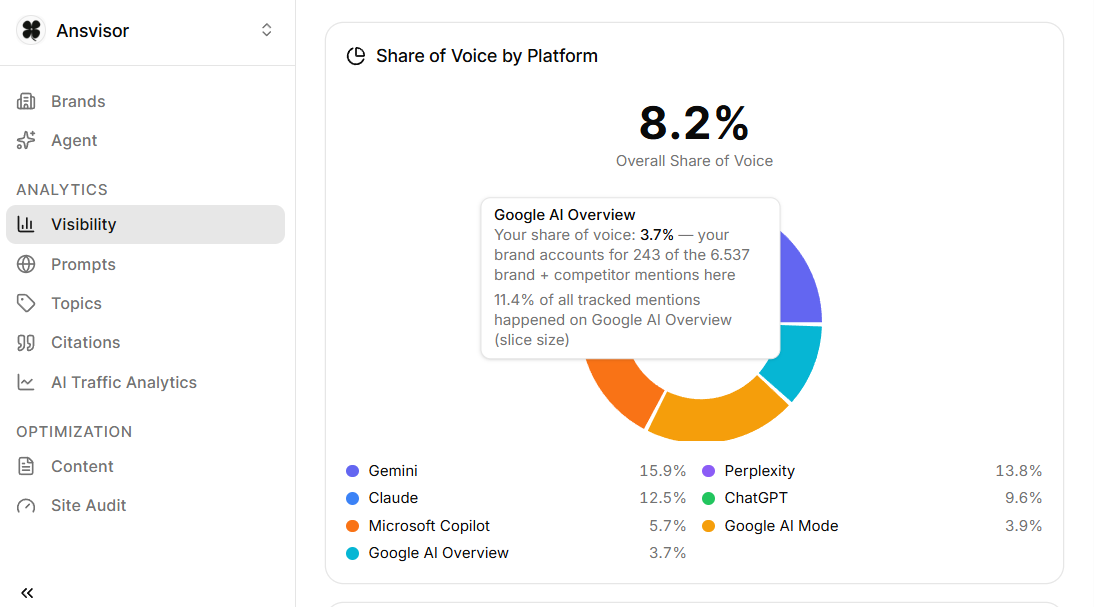Viewport: 1094px width, 616px height.
Task: Click the Claude legend color dot
Action: [x=352, y=498]
